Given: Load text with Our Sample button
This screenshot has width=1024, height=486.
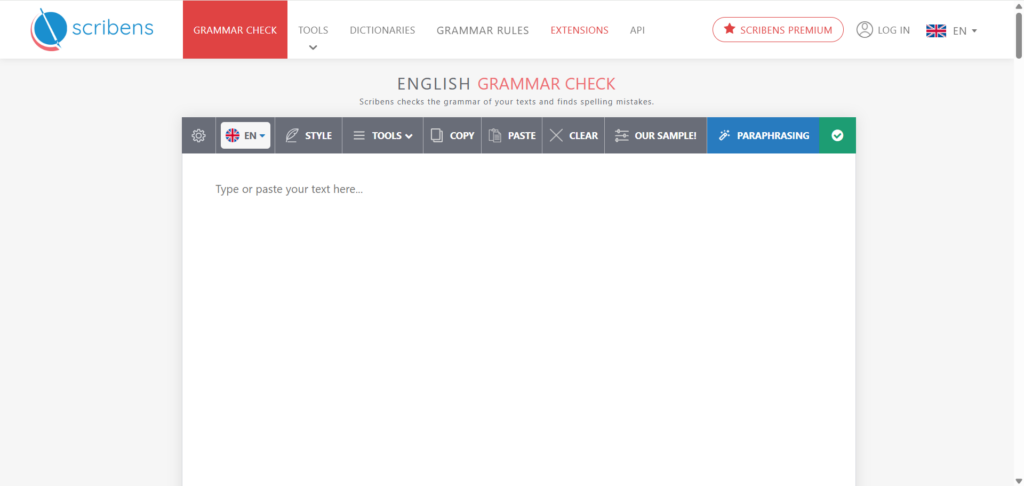Looking at the screenshot, I should click(655, 136).
